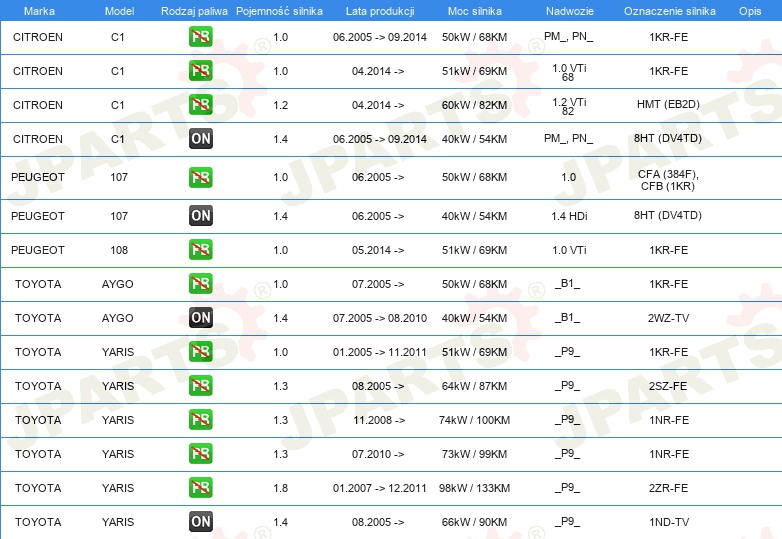Click the 74kW / 100KM power cell
782x539 pixels.
(474, 420)
